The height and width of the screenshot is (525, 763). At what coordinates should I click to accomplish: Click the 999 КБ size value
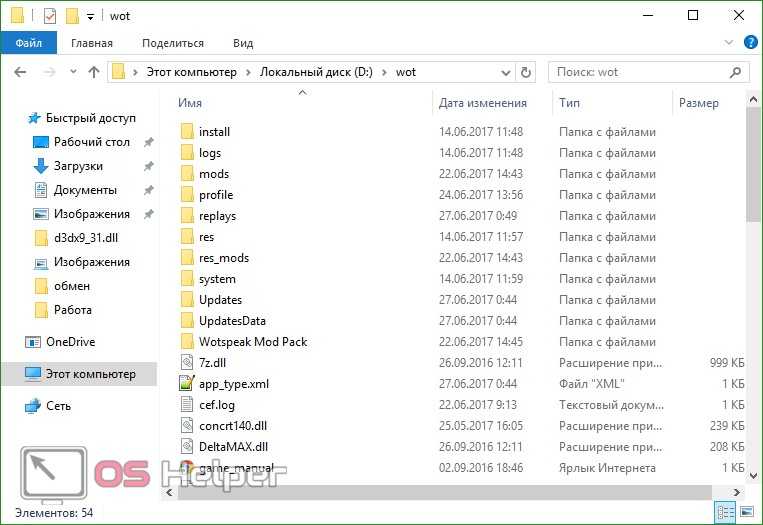(727, 362)
